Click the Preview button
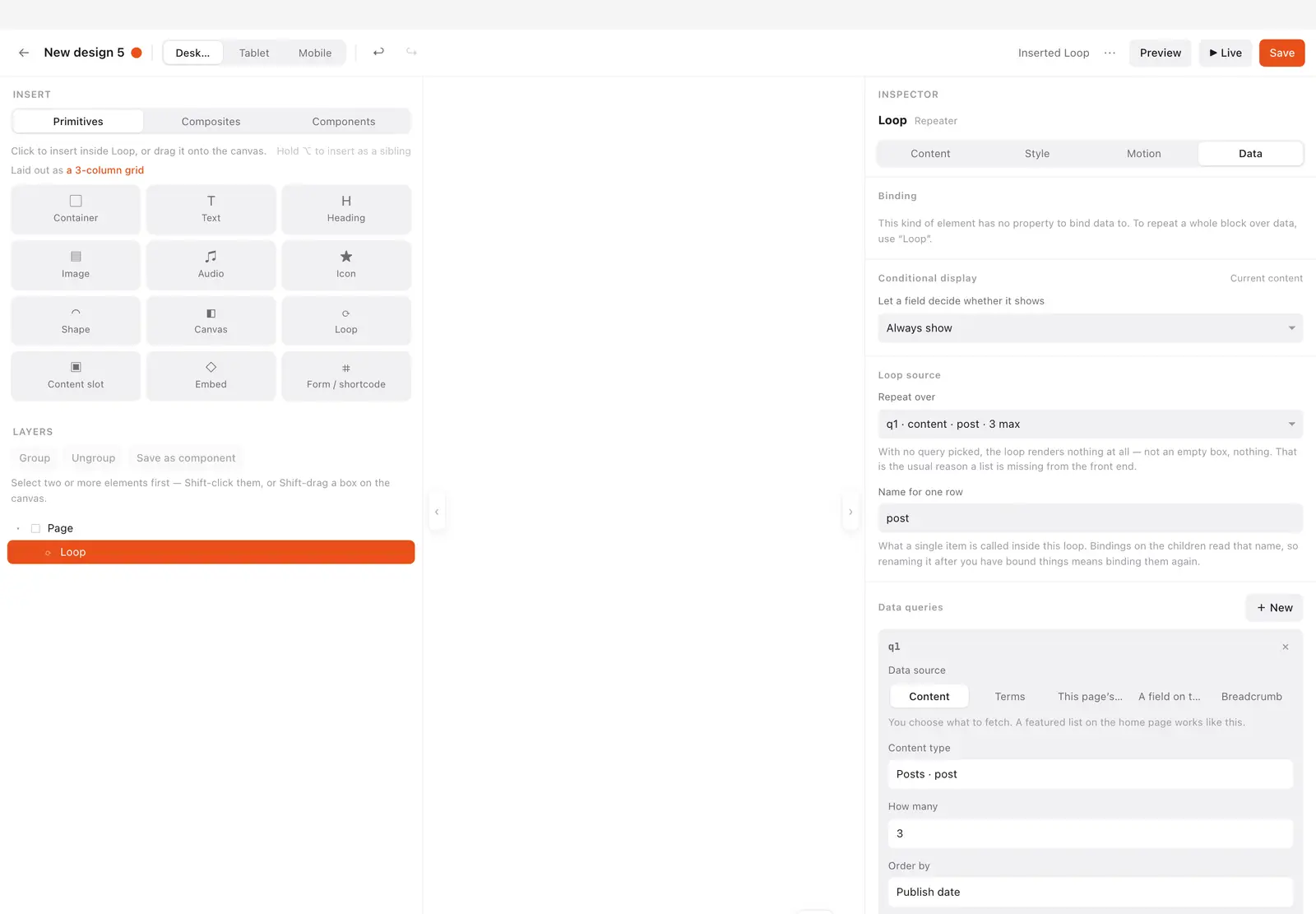 click(x=1160, y=53)
